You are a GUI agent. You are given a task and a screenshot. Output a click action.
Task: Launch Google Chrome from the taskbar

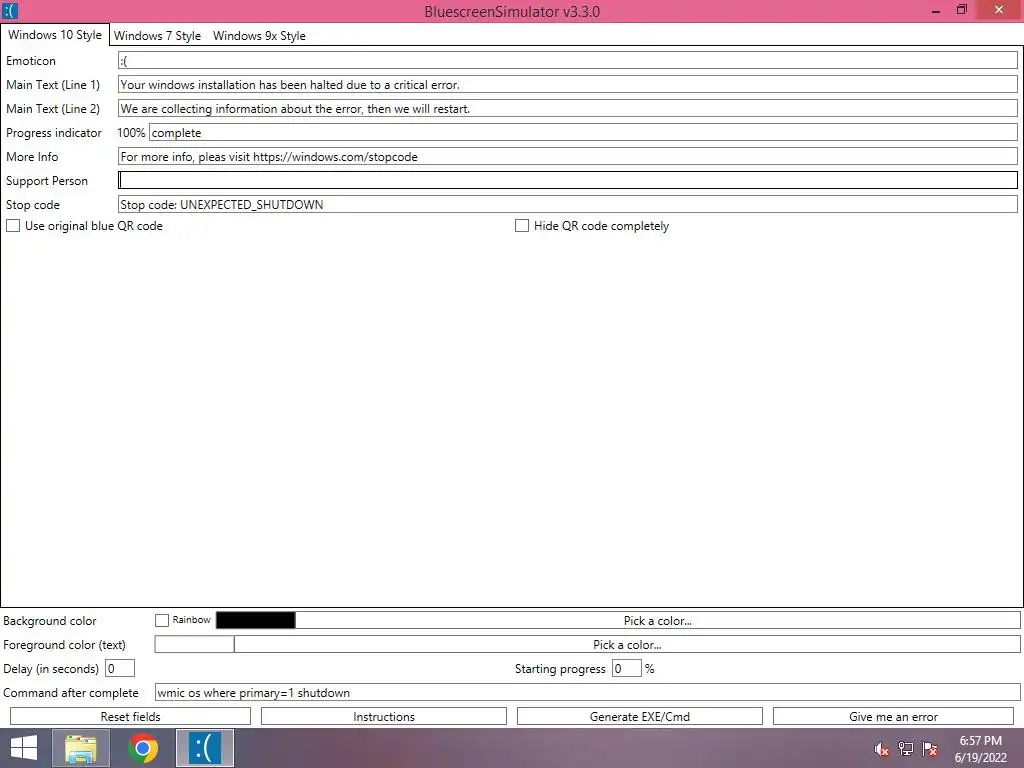pyautogui.click(x=143, y=748)
